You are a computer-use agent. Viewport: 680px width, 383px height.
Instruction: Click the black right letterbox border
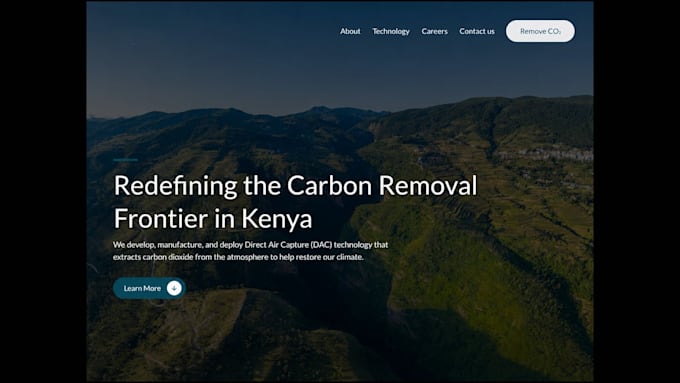point(637,191)
